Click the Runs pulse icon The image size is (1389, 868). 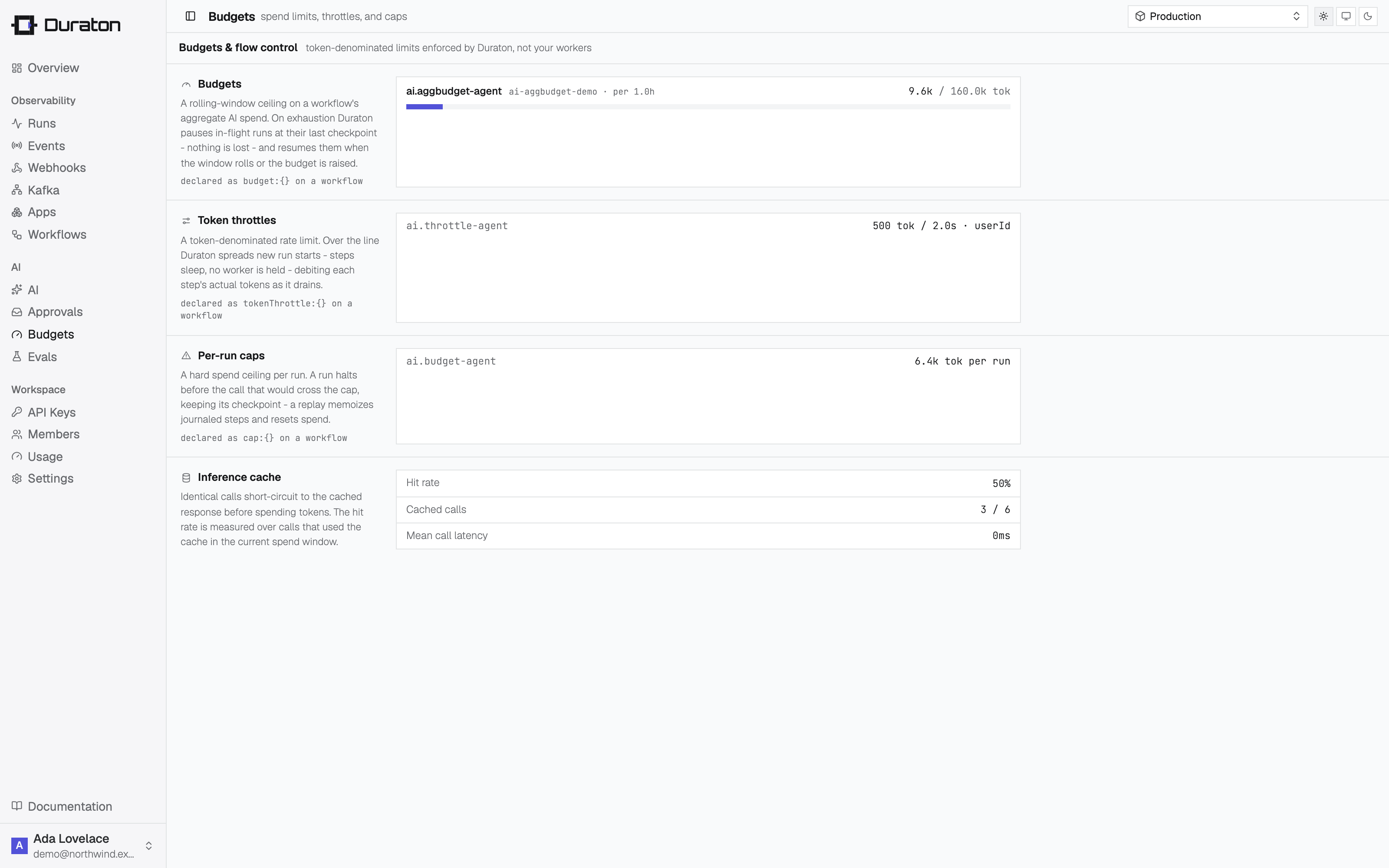pos(16,124)
